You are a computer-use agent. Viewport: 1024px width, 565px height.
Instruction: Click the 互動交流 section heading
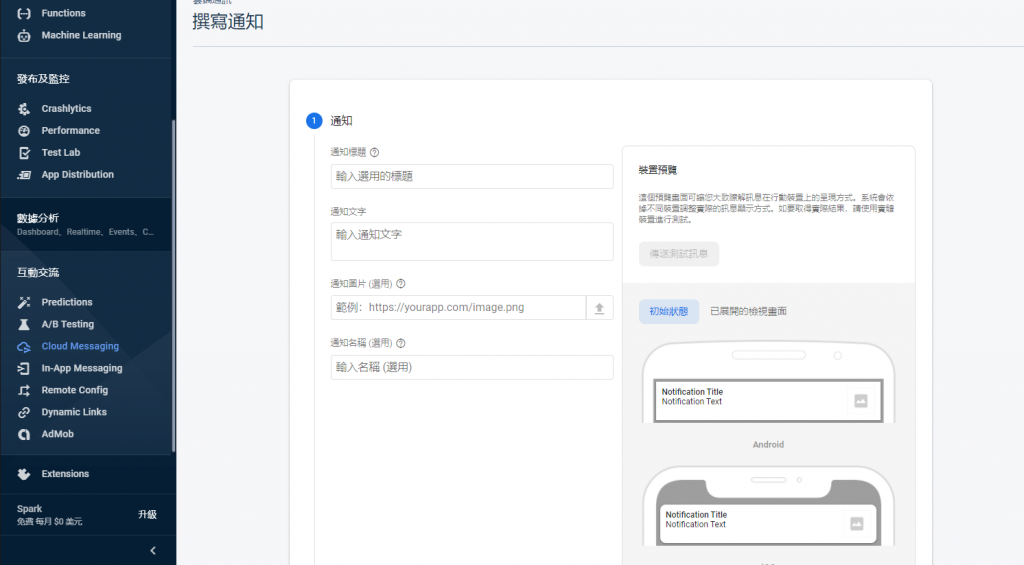tap(38, 272)
